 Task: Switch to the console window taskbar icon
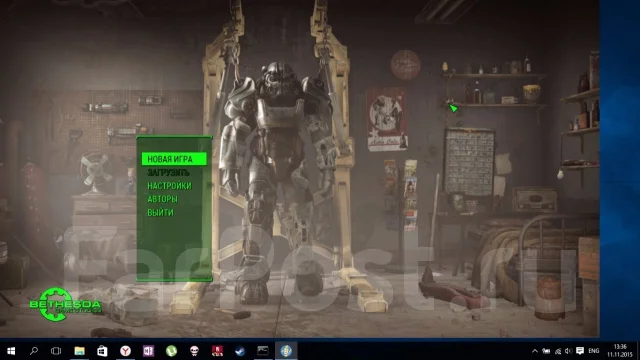click(263, 350)
